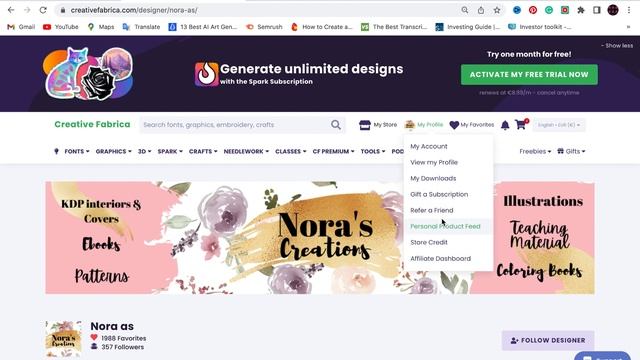The width and height of the screenshot is (640, 360).
Task: Open the extensions puzzle icon
Action: point(581,10)
